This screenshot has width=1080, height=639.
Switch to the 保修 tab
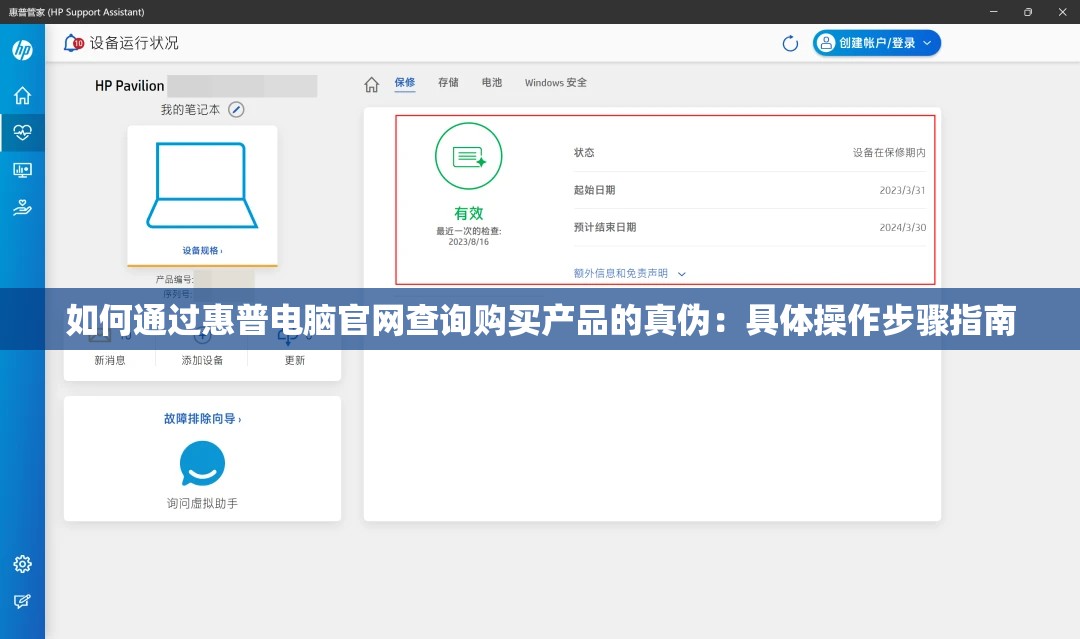[x=405, y=83]
